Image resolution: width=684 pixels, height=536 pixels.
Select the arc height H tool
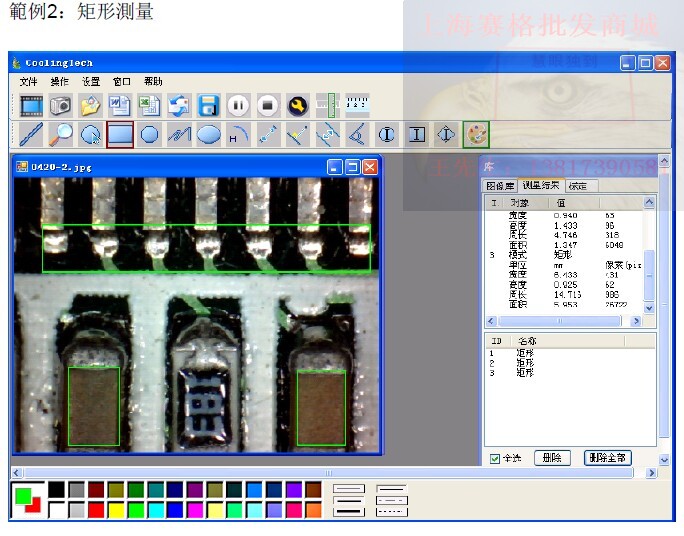(x=239, y=134)
